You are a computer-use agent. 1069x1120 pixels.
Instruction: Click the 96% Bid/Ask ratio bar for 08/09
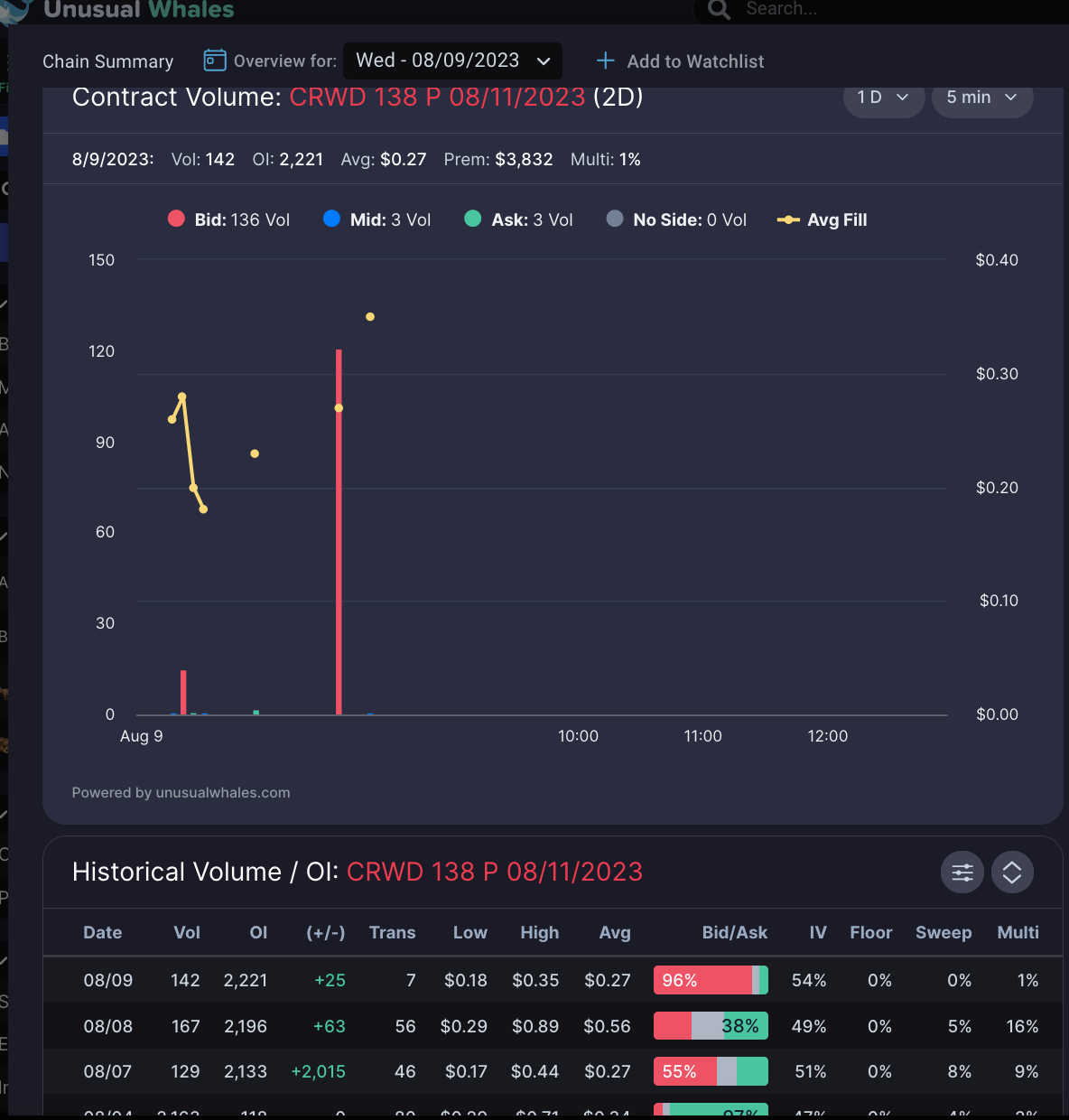tap(711, 980)
